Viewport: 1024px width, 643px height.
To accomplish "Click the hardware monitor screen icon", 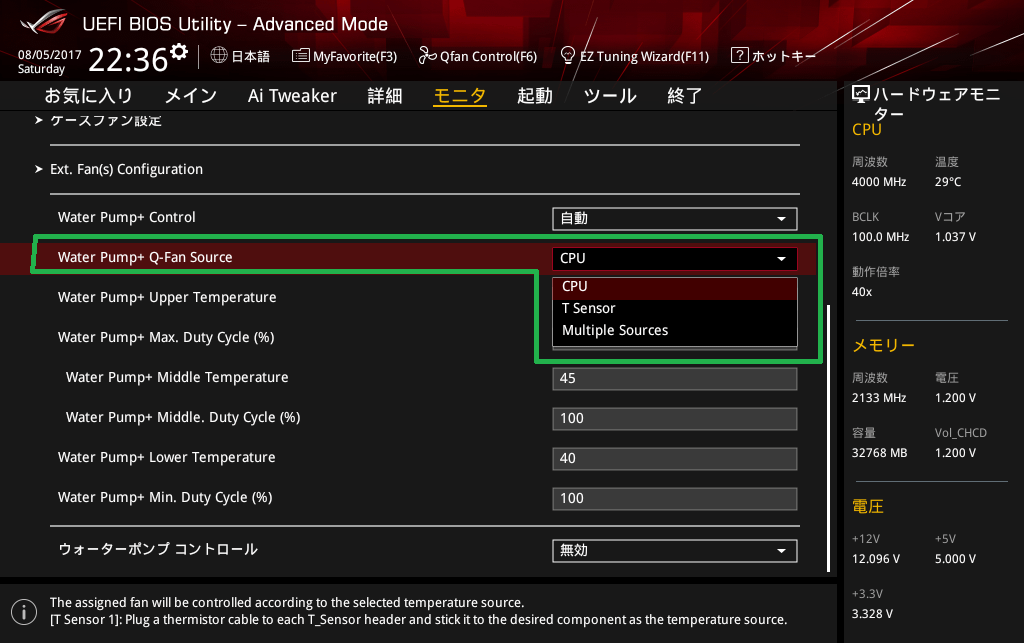I will tap(861, 95).
